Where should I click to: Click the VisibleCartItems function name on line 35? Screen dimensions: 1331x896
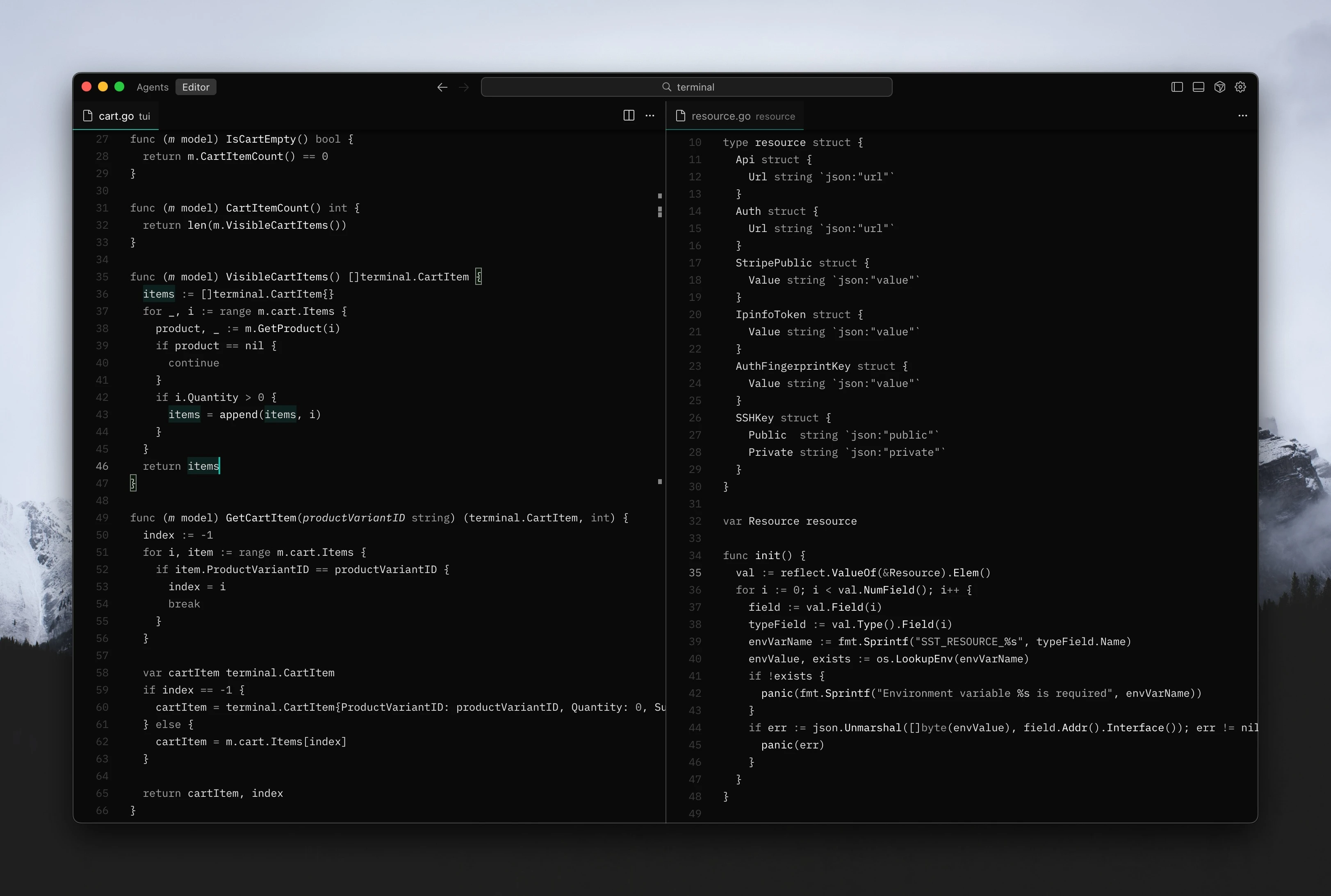point(277,277)
